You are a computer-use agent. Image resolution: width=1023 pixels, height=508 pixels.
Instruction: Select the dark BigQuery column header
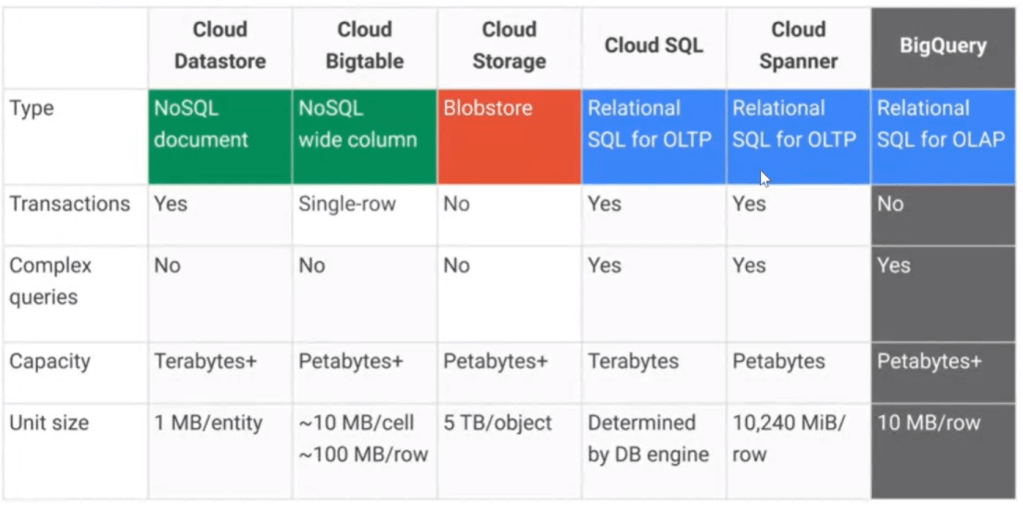tap(943, 45)
